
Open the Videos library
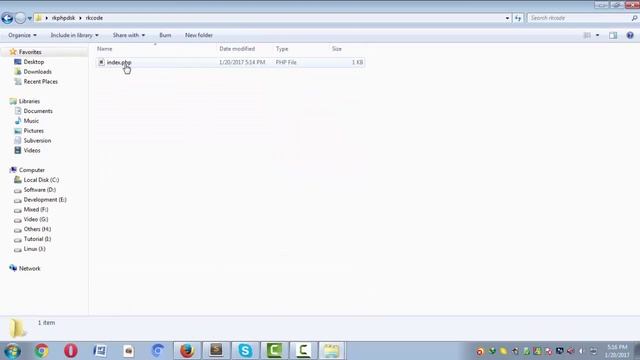pos(32,150)
